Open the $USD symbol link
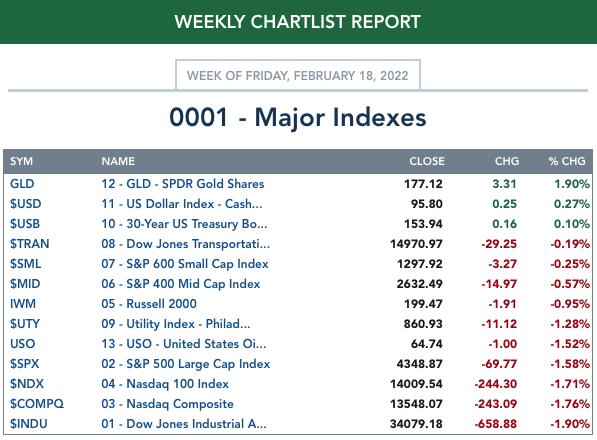The height and width of the screenshot is (440, 597). (x=26, y=204)
